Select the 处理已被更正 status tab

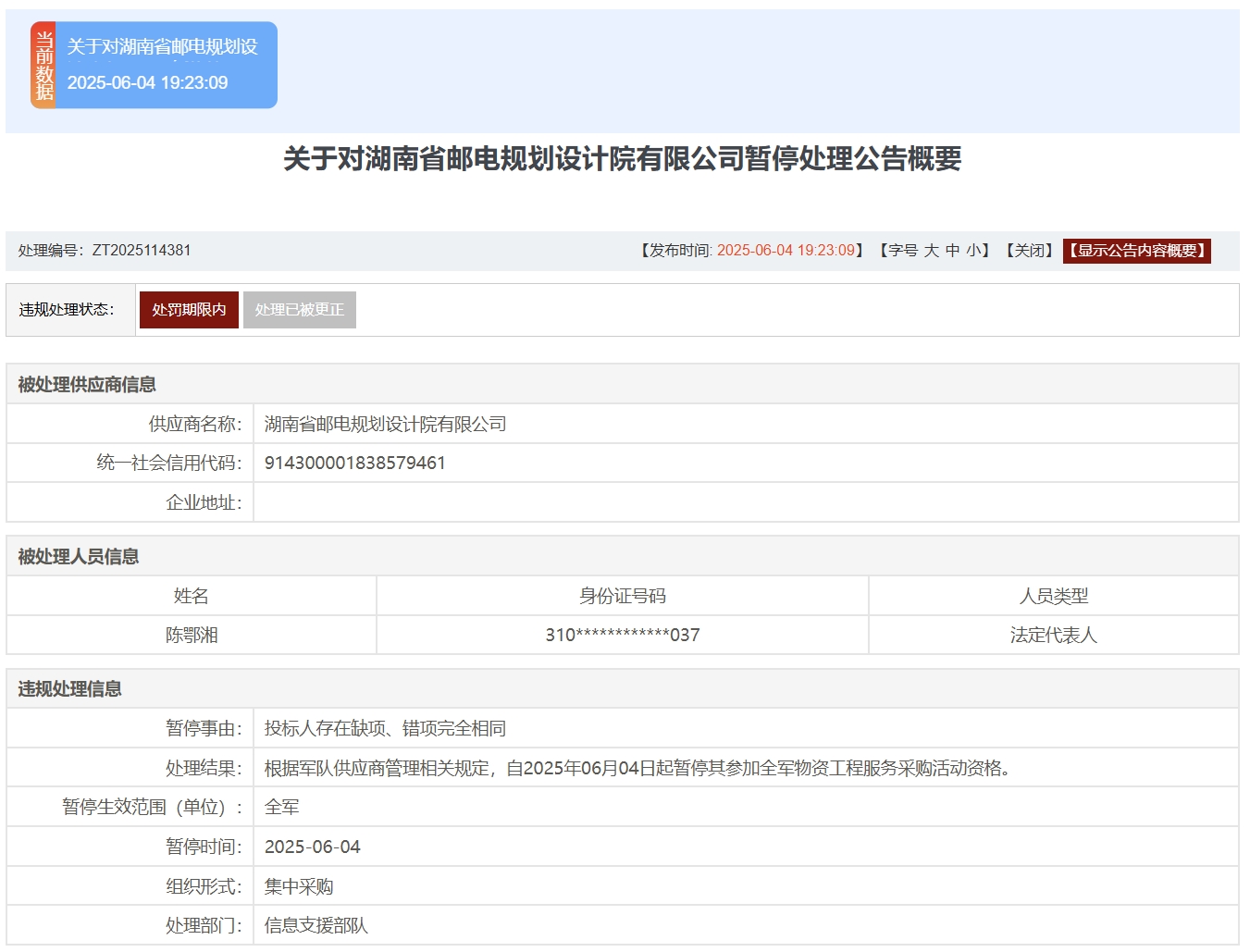tap(299, 310)
